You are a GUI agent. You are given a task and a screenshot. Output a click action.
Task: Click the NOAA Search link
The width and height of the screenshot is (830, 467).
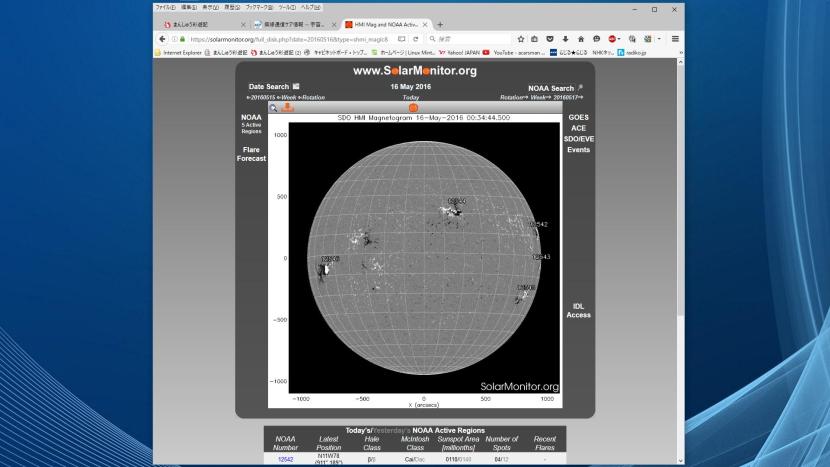click(551, 88)
